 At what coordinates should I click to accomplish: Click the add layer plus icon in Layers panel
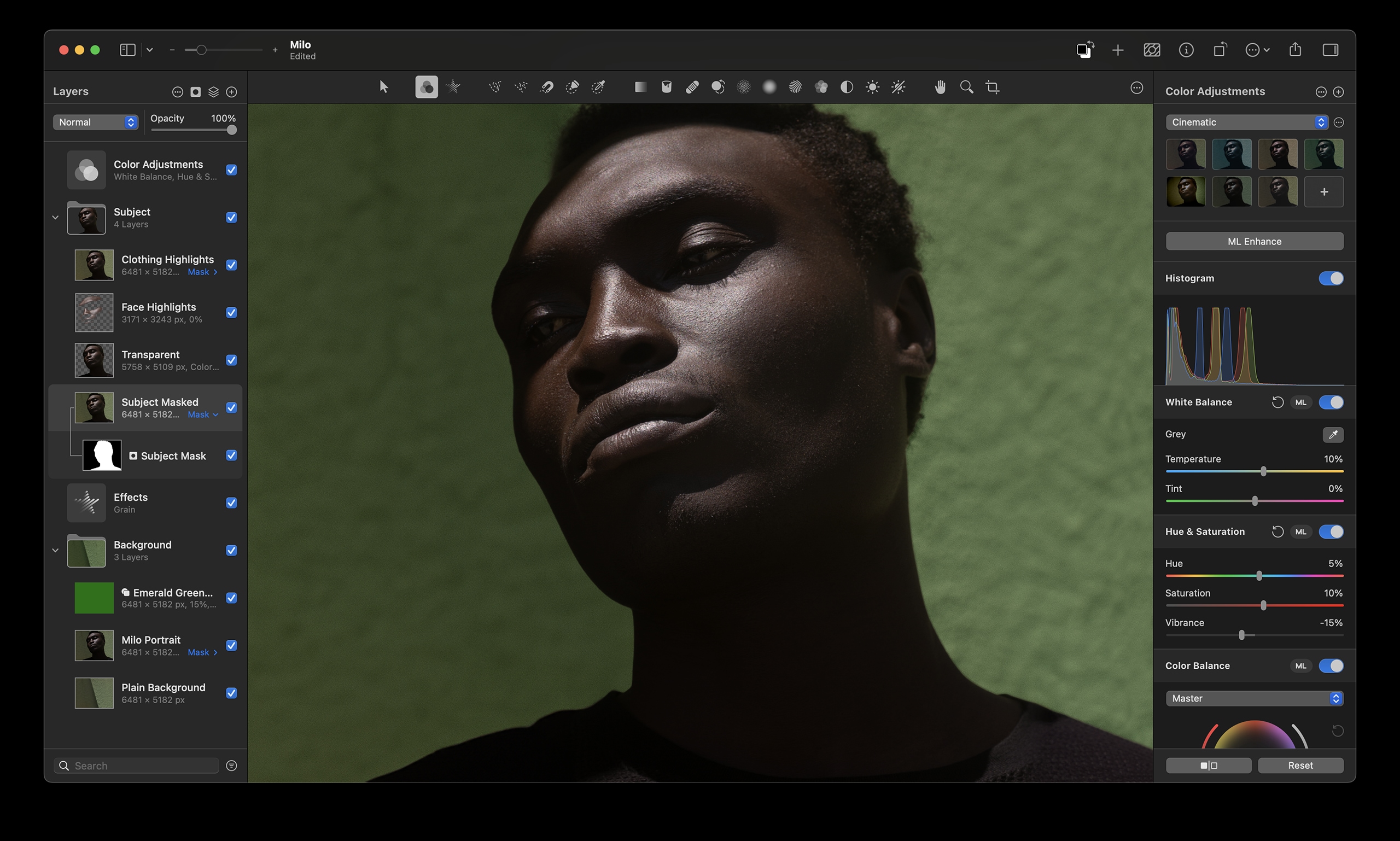[x=231, y=91]
